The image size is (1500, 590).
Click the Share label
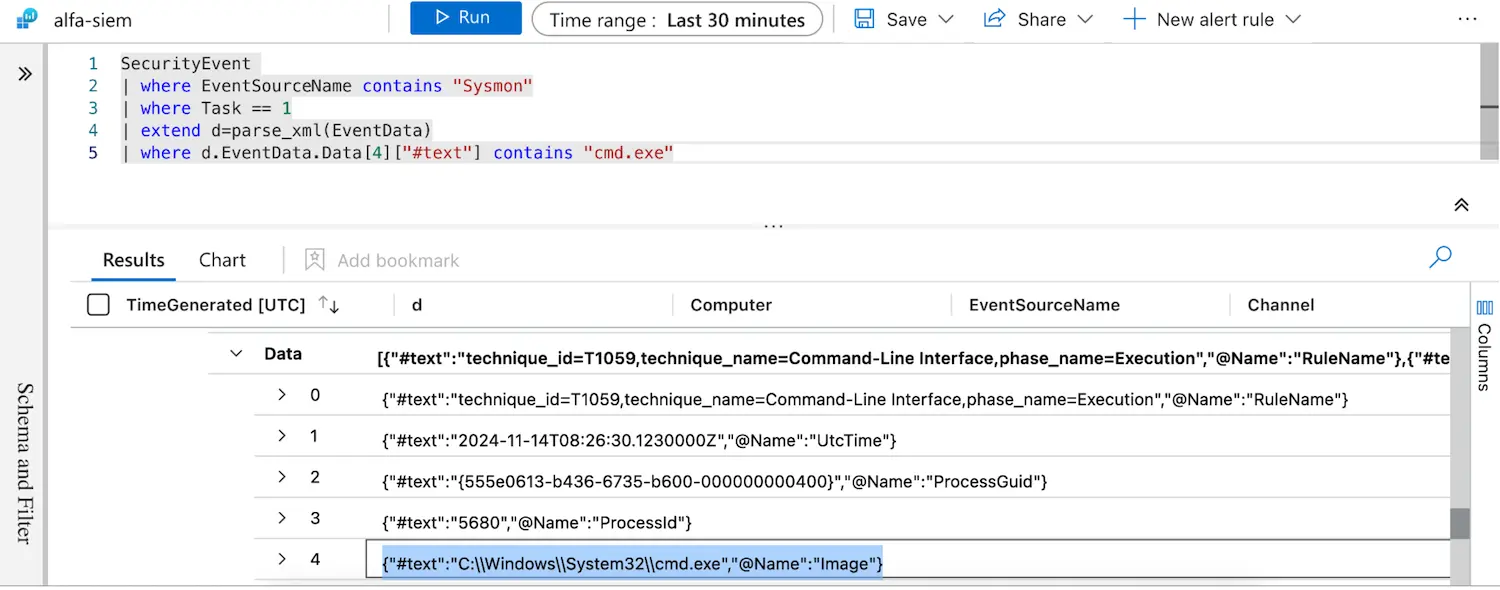(x=1042, y=19)
